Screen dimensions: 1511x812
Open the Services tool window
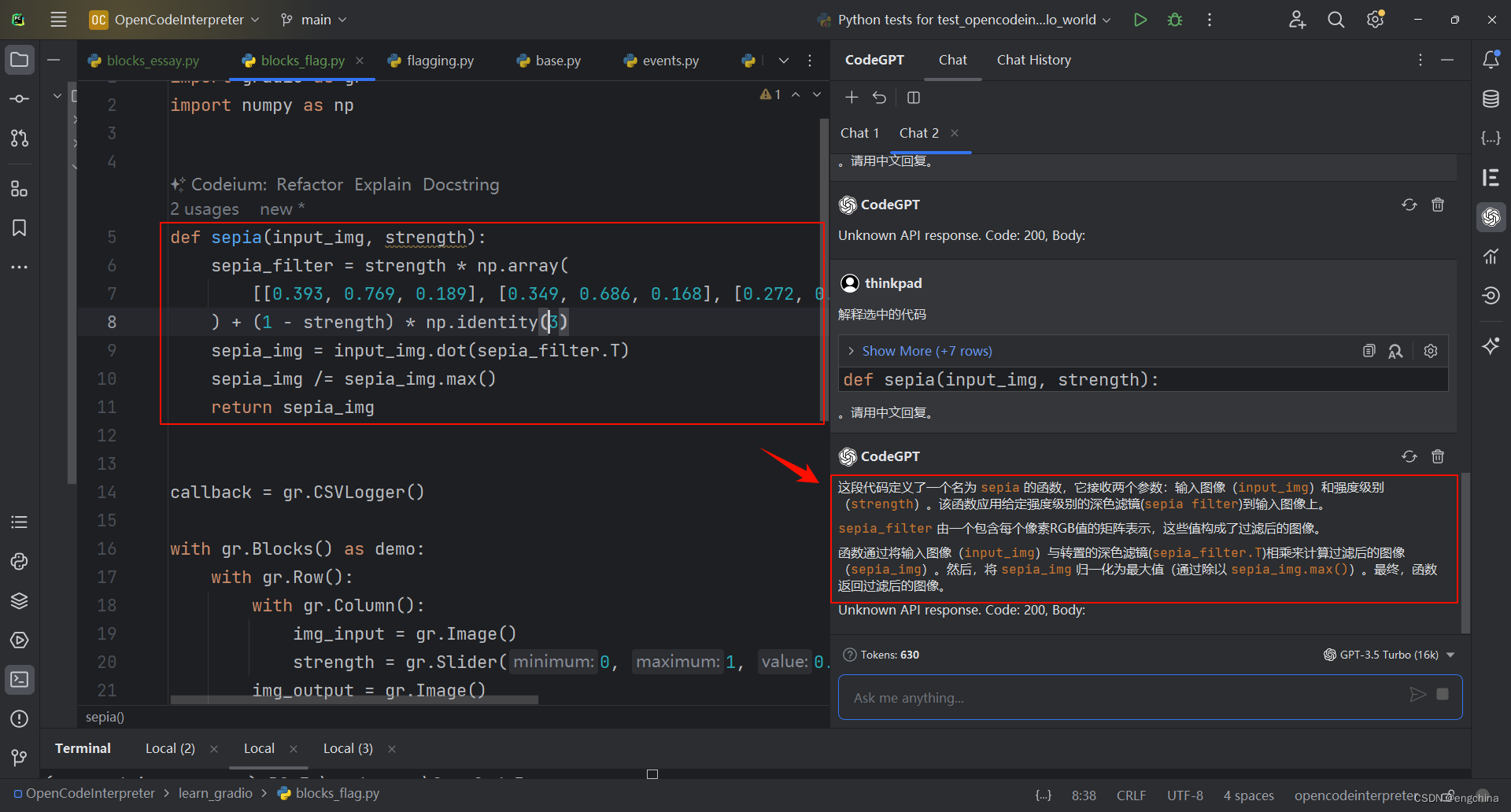pyautogui.click(x=20, y=640)
